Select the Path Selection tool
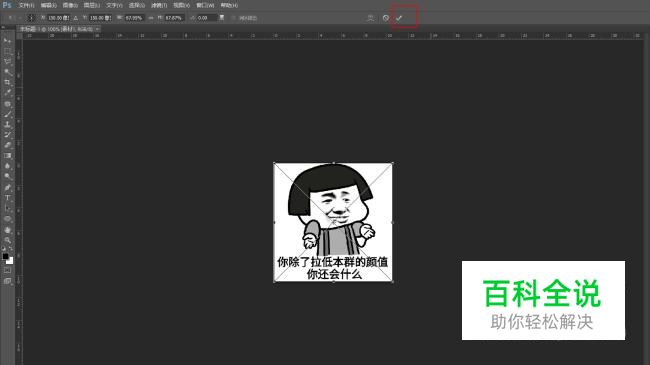The height and width of the screenshot is (365, 650). click(x=7, y=208)
